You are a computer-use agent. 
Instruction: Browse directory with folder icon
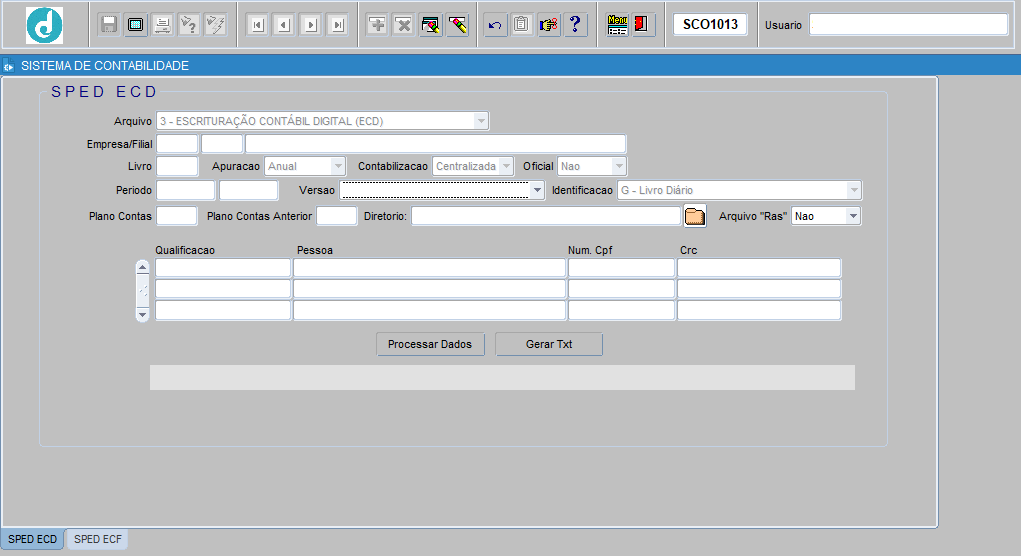click(695, 216)
